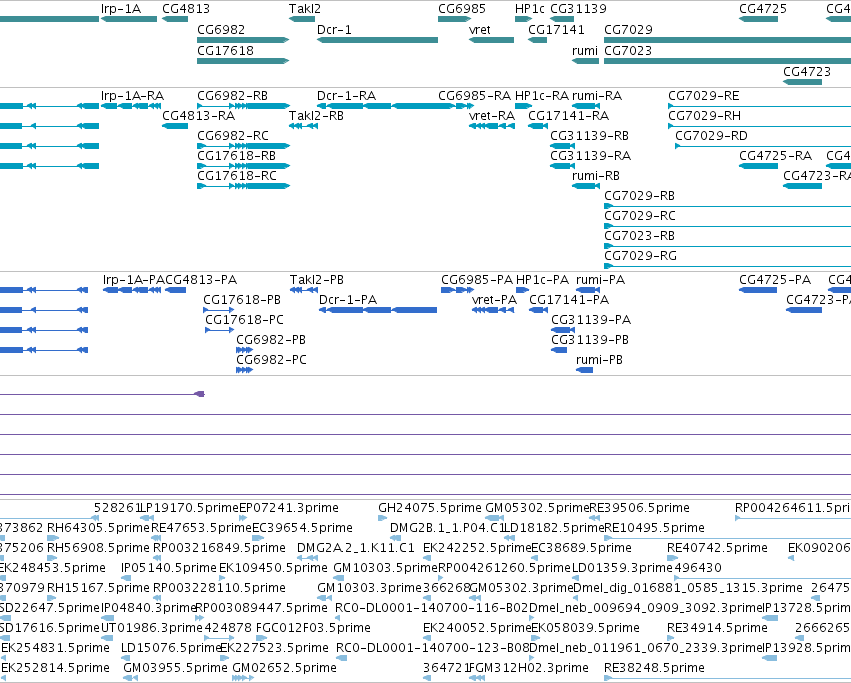The image size is (851, 683).
Task: Click the Dcr-1-RA transcript exon glyph
Action: [x=385, y=106]
